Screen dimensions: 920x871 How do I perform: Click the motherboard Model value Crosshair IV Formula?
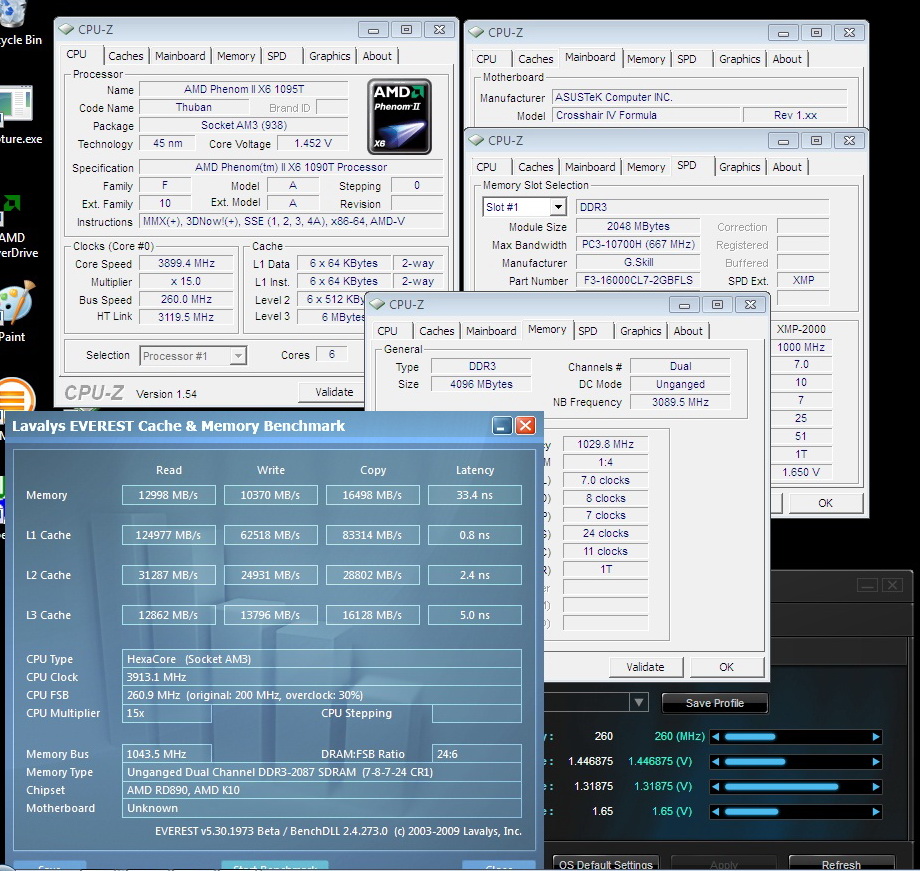pyautogui.click(x=645, y=115)
